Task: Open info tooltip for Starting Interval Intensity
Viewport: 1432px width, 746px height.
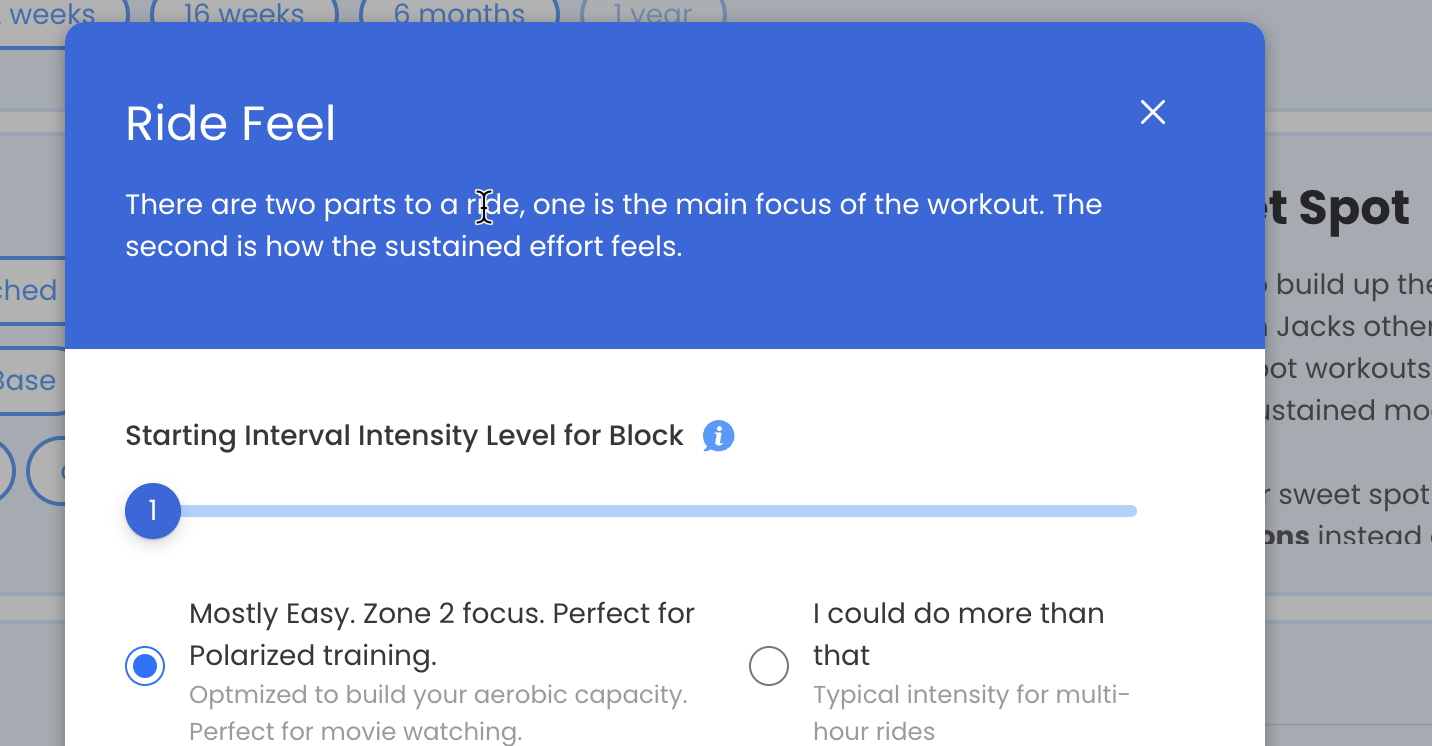Action: (719, 436)
